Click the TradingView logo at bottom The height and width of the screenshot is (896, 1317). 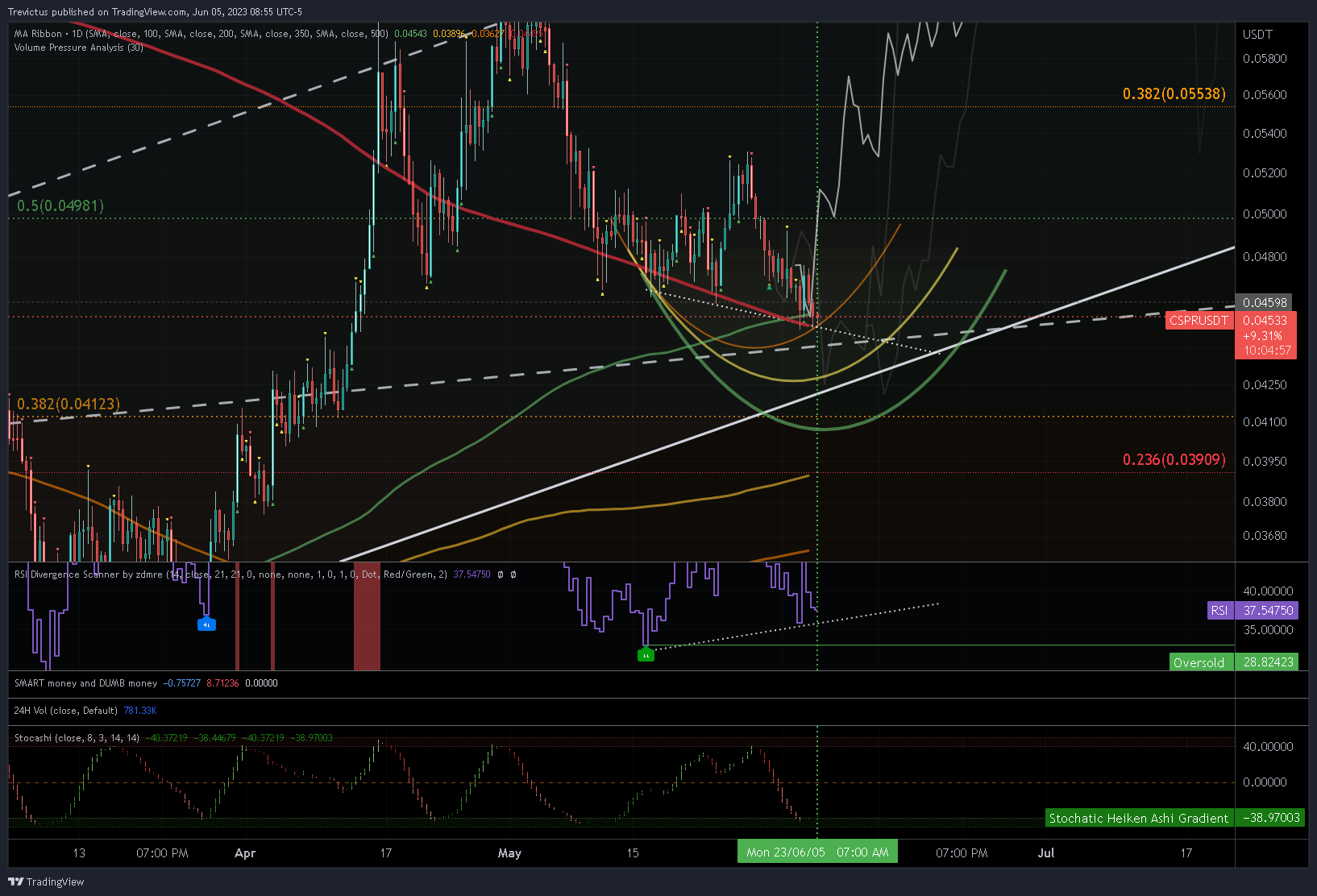click(x=46, y=881)
